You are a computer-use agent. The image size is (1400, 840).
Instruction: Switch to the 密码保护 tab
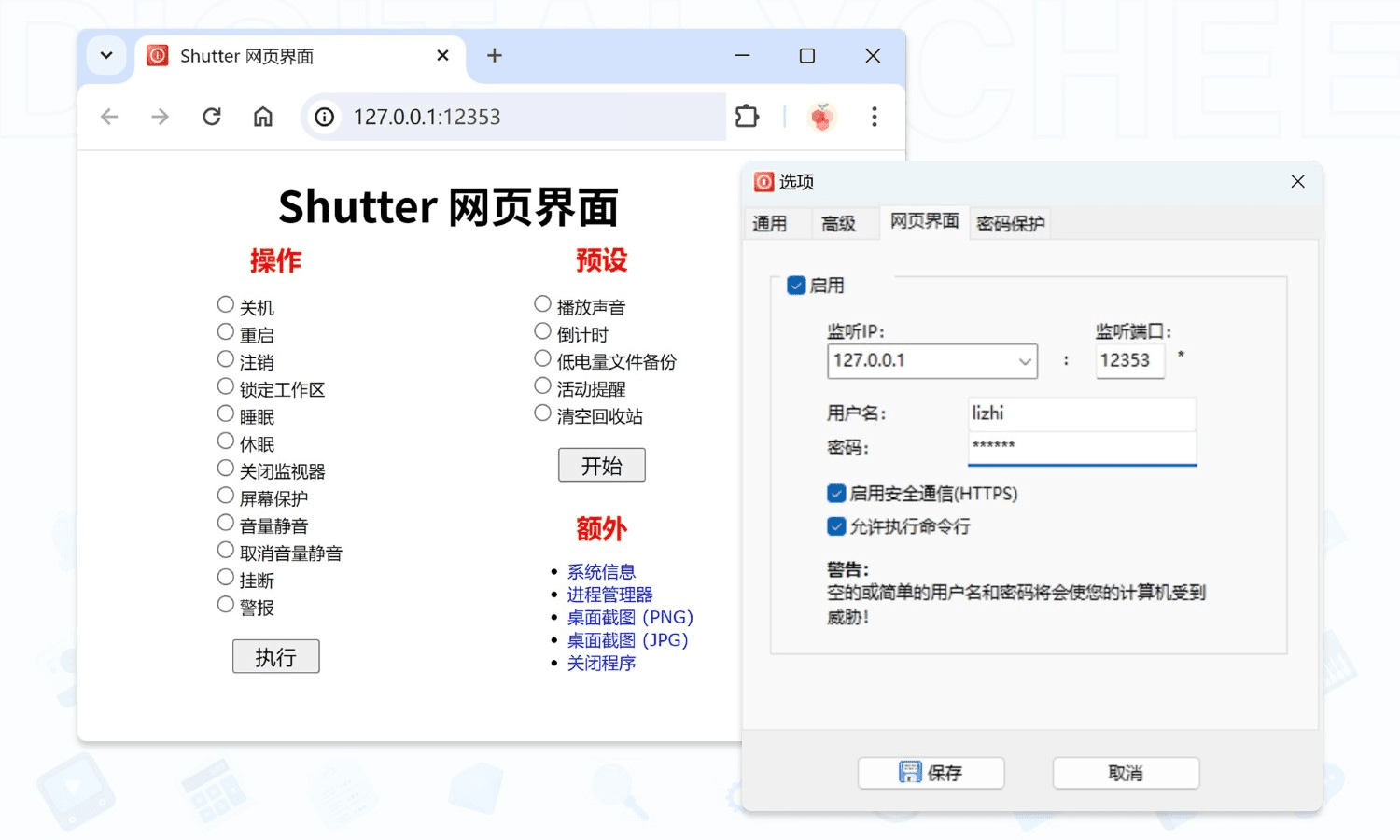(x=1010, y=222)
